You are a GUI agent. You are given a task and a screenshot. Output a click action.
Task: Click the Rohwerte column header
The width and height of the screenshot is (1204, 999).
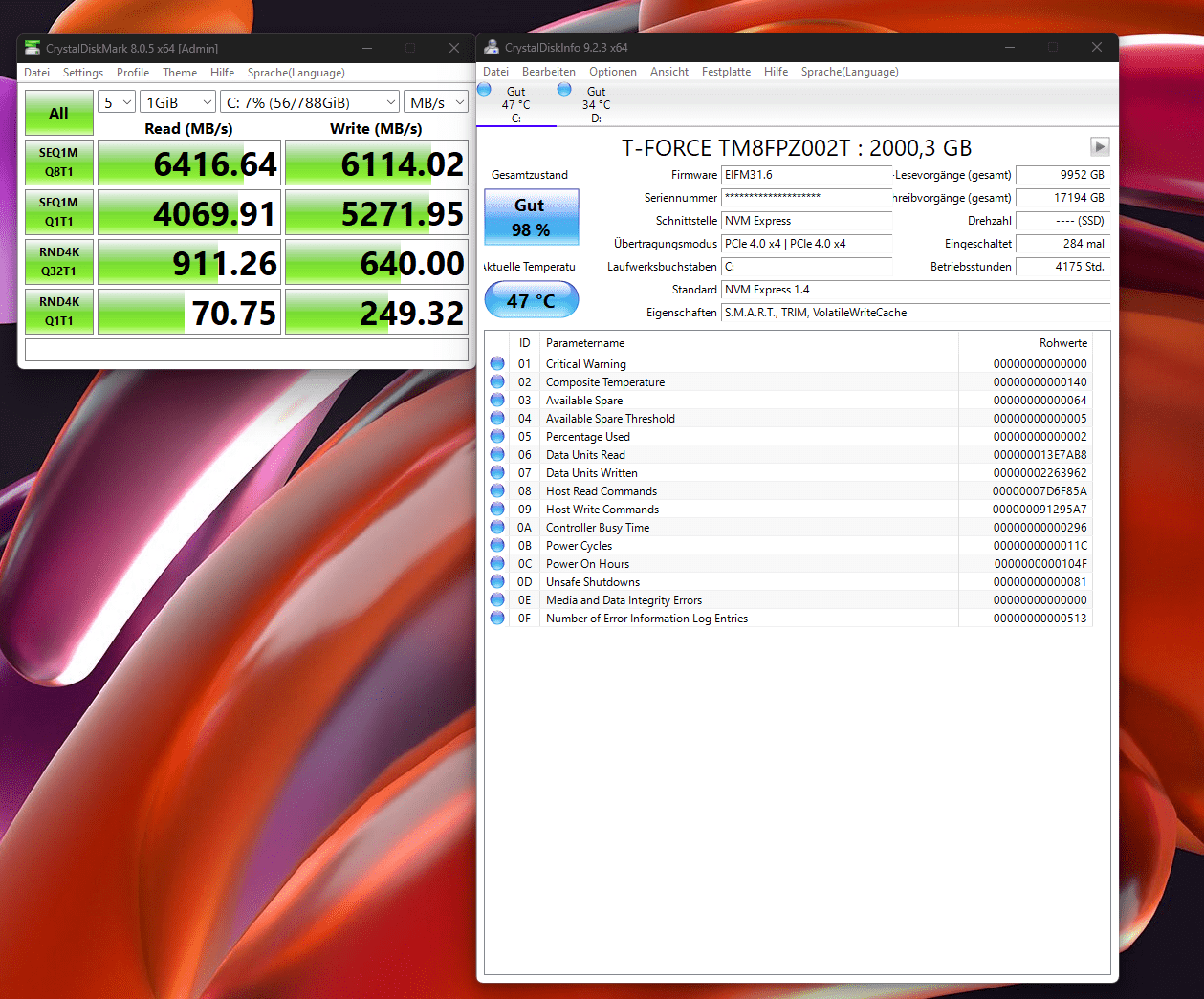click(x=1025, y=343)
